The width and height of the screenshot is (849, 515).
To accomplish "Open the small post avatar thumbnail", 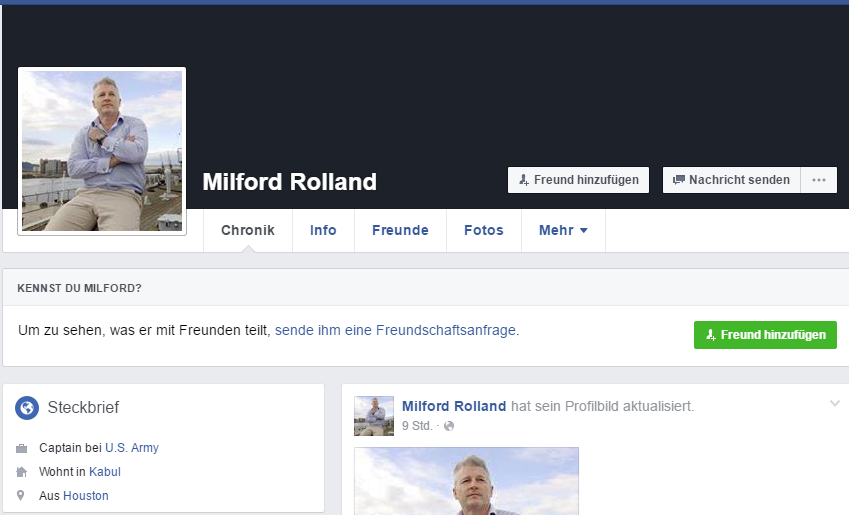I will [374, 416].
